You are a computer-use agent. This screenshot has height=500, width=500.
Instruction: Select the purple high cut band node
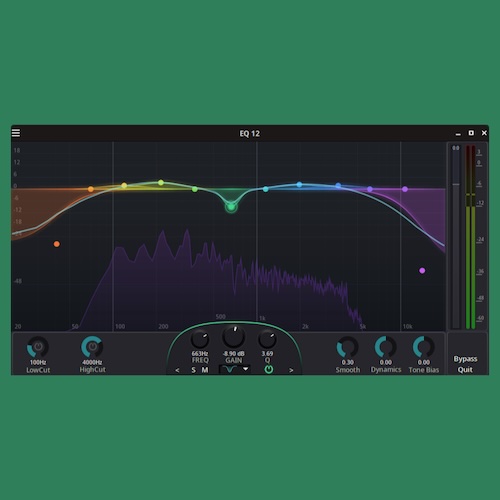[422, 270]
